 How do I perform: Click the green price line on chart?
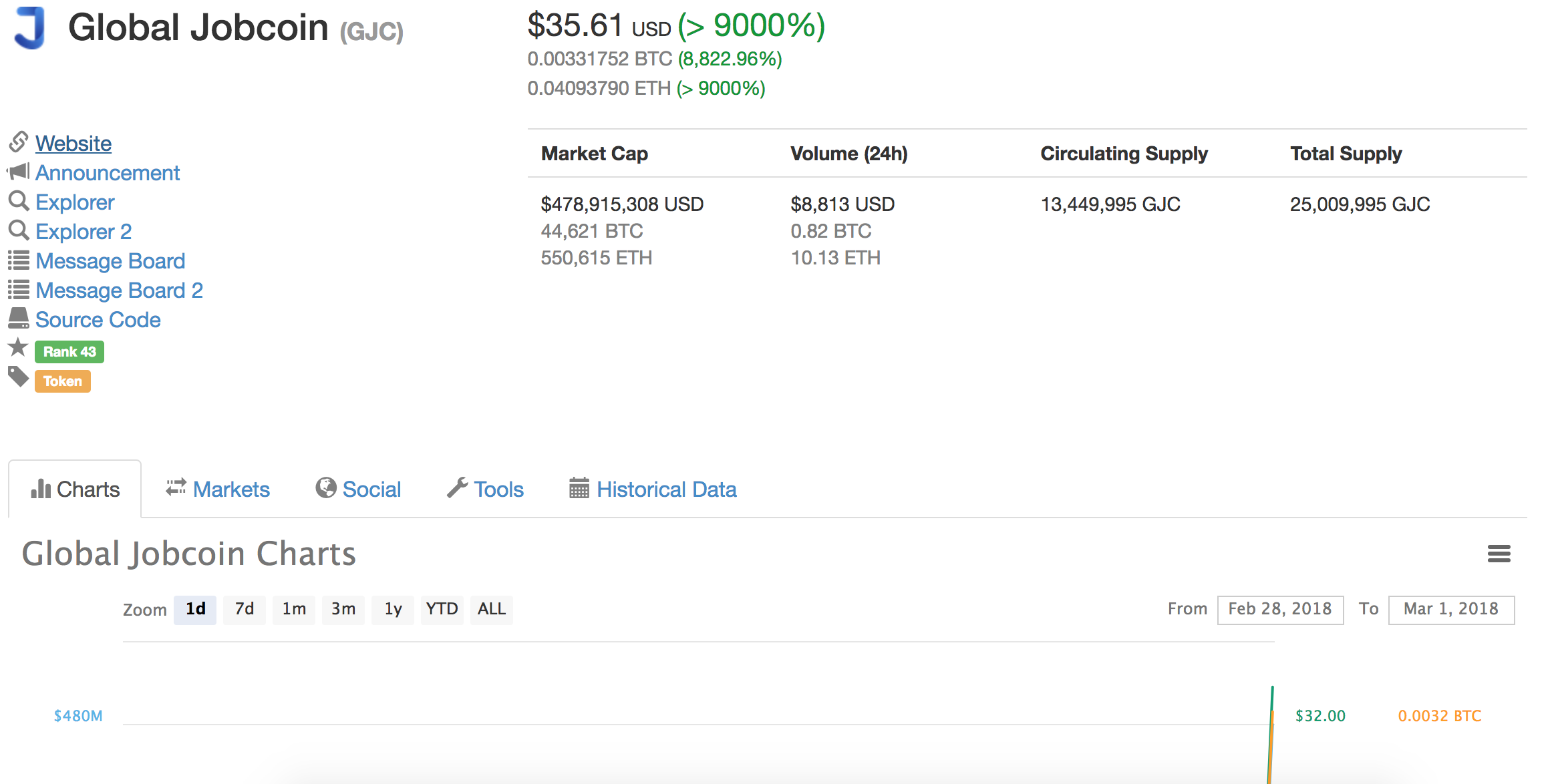click(1271, 701)
